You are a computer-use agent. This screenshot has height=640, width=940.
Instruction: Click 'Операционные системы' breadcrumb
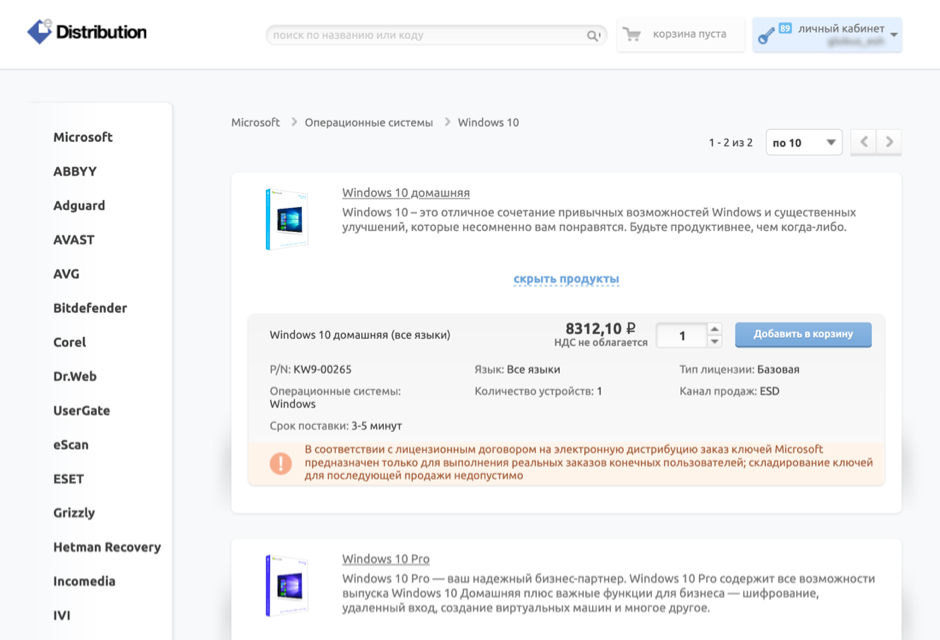(x=369, y=122)
